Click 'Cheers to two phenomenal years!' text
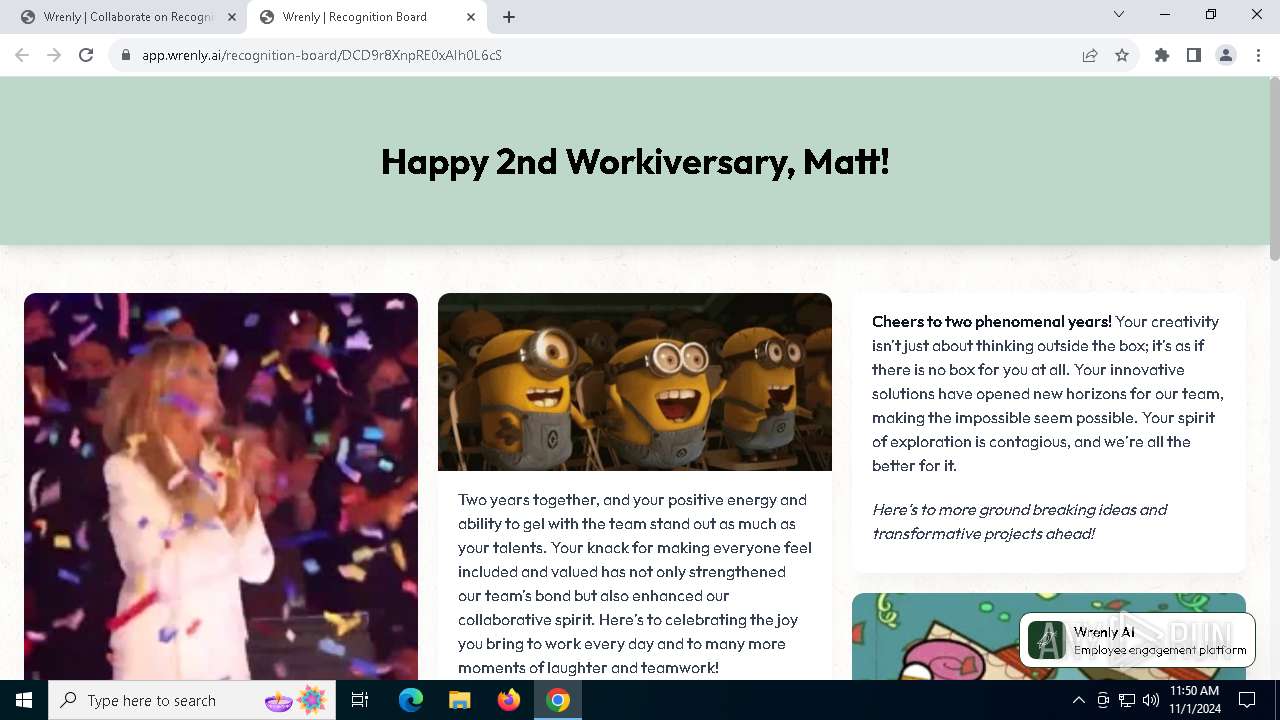This screenshot has width=1280, height=720. 991,321
